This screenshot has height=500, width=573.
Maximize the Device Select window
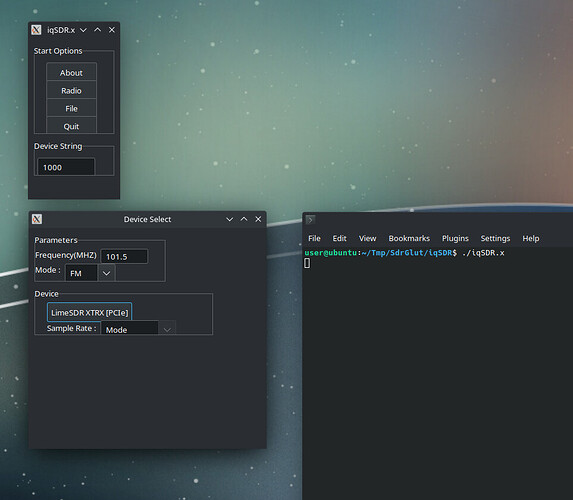pos(244,219)
